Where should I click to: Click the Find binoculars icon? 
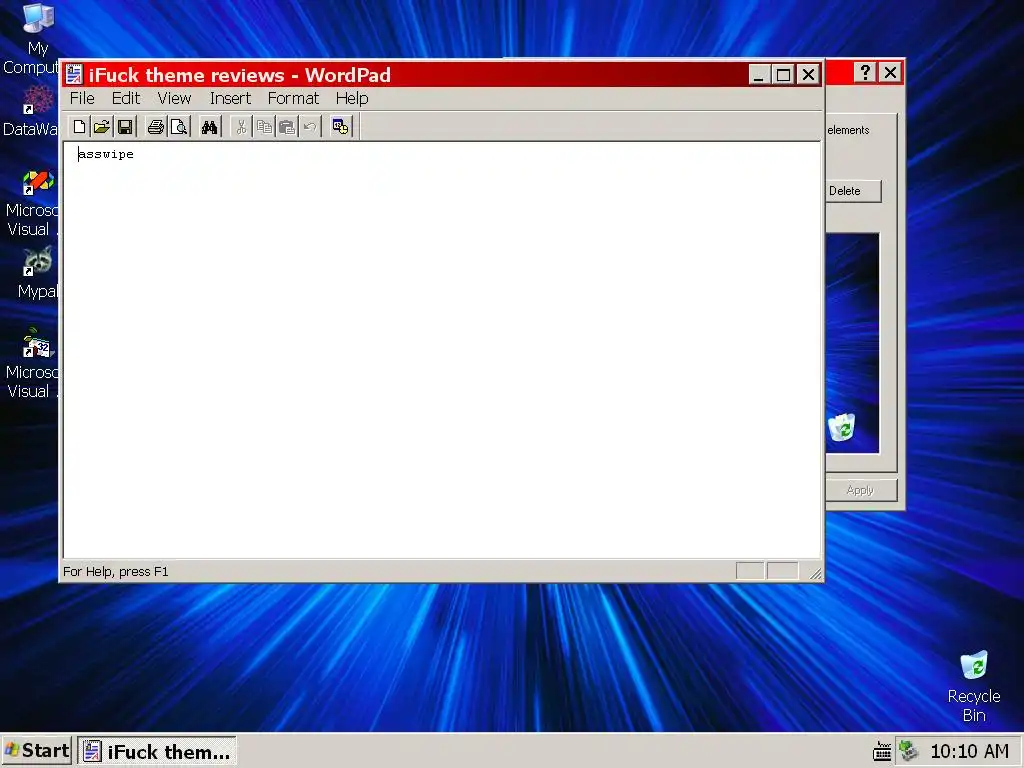pyautogui.click(x=209, y=127)
